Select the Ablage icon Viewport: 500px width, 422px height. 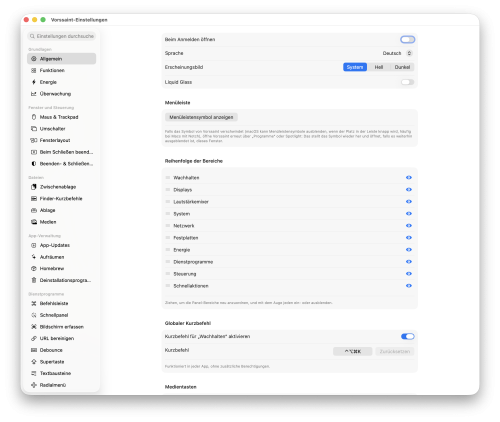point(34,210)
